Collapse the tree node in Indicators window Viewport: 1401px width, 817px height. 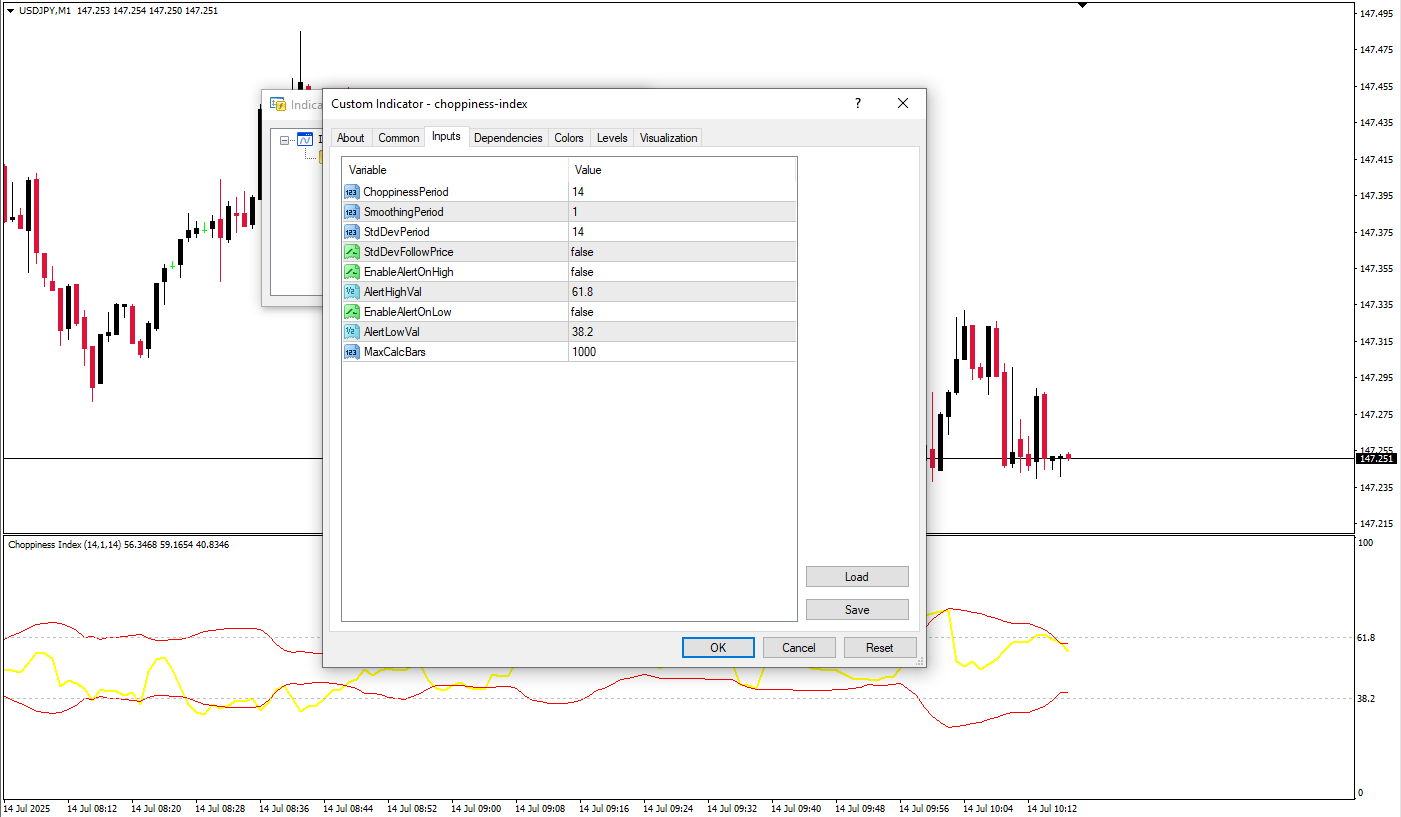tap(285, 140)
